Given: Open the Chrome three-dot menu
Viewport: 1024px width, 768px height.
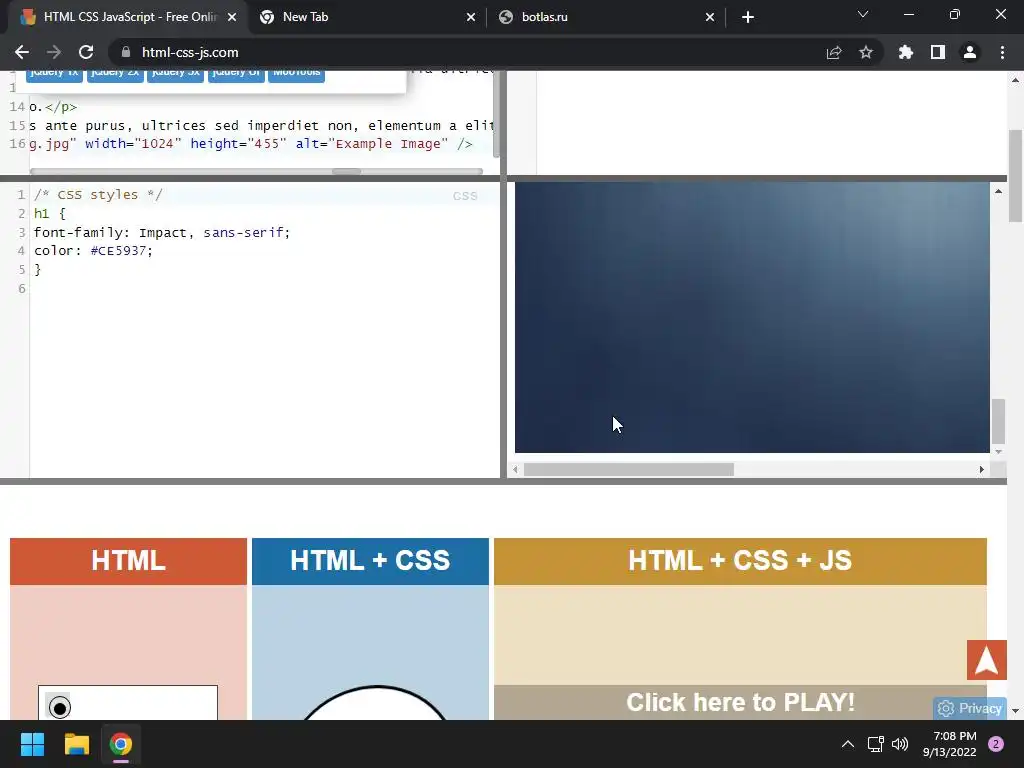Looking at the screenshot, I should pyautogui.click(x=1002, y=52).
